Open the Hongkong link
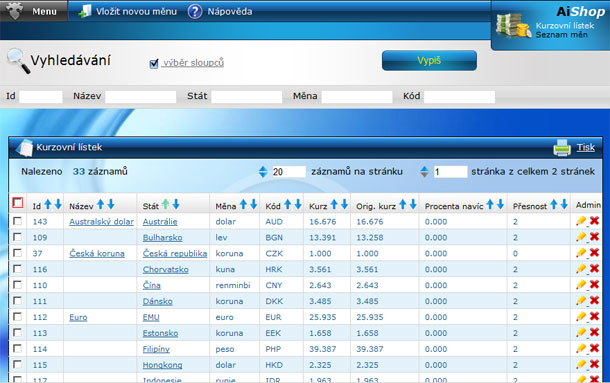This screenshot has width=610, height=383. pos(162,365)
